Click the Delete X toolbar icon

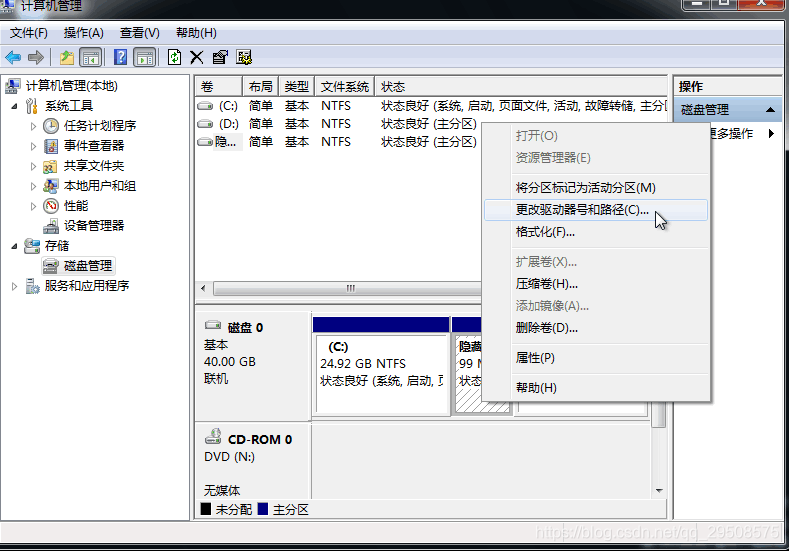coord(197,57)
